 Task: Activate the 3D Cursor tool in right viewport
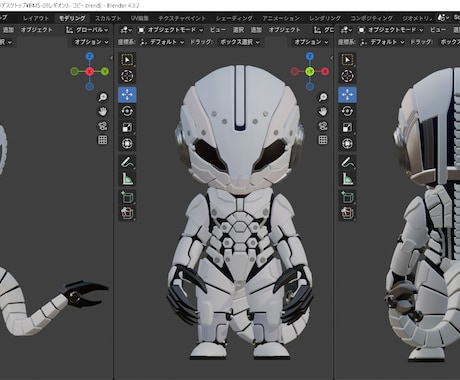point(347,76)
